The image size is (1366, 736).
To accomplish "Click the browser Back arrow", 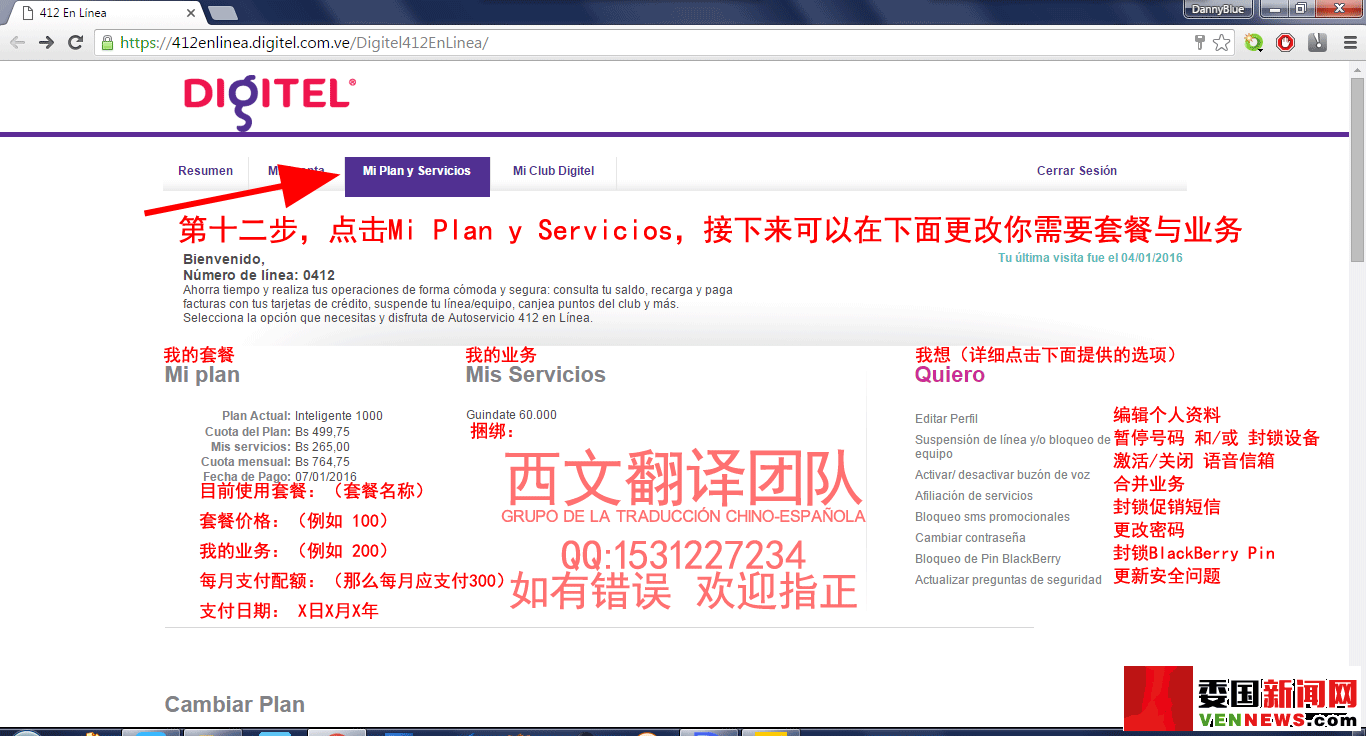I will tap(17, 43).
